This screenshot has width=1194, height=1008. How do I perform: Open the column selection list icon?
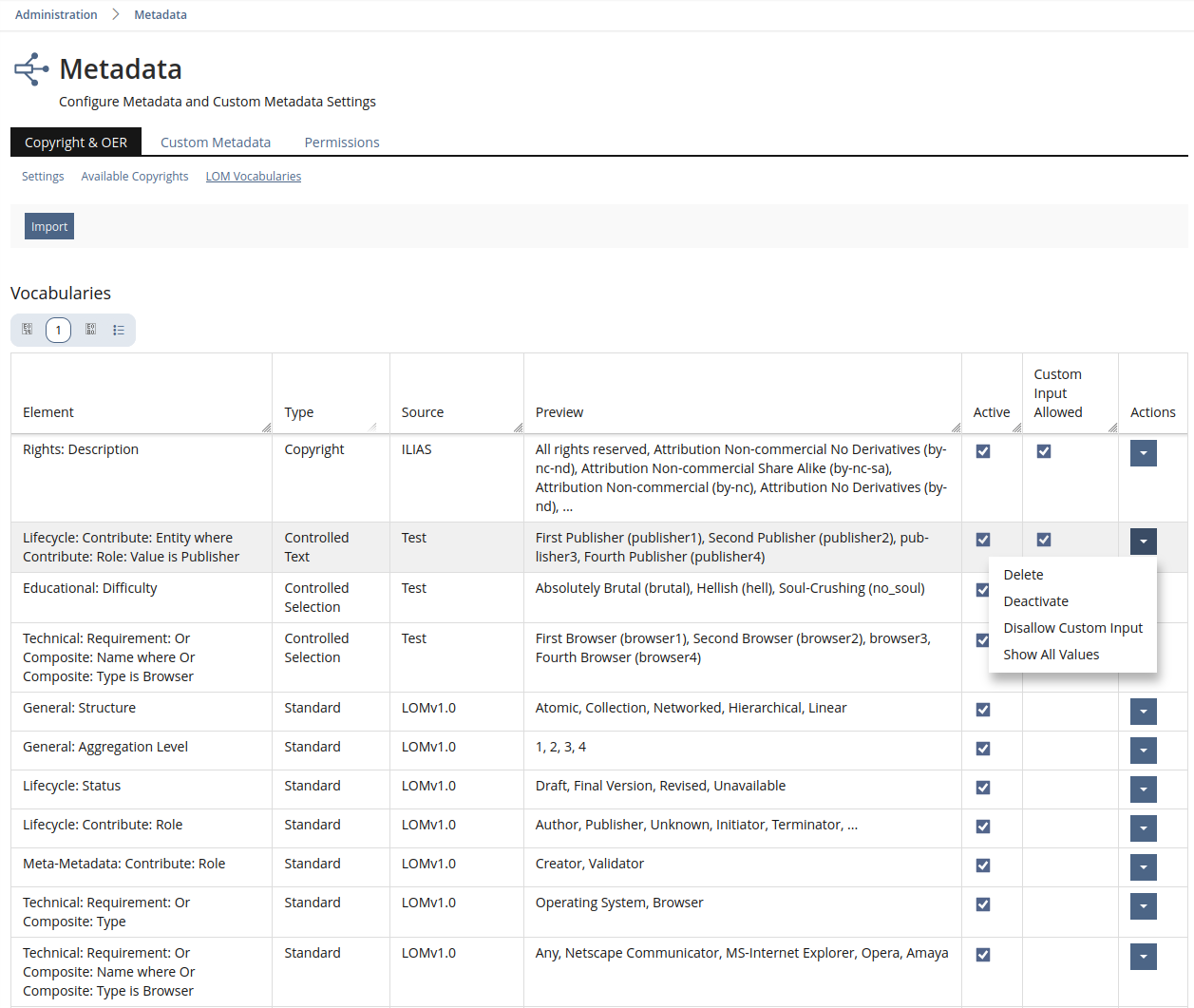click(119, 330)
